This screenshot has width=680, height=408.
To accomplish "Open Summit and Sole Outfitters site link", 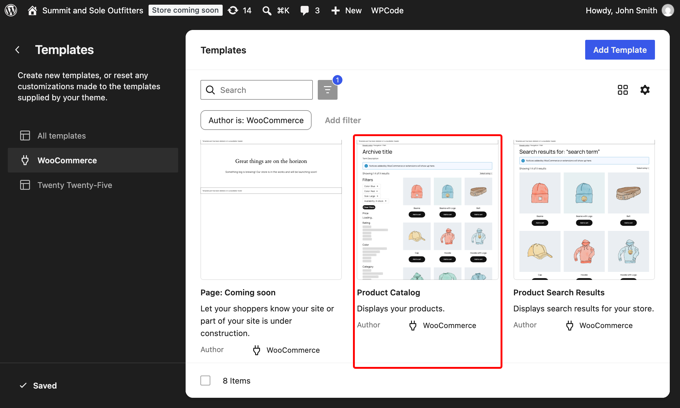I will [92, 10].
